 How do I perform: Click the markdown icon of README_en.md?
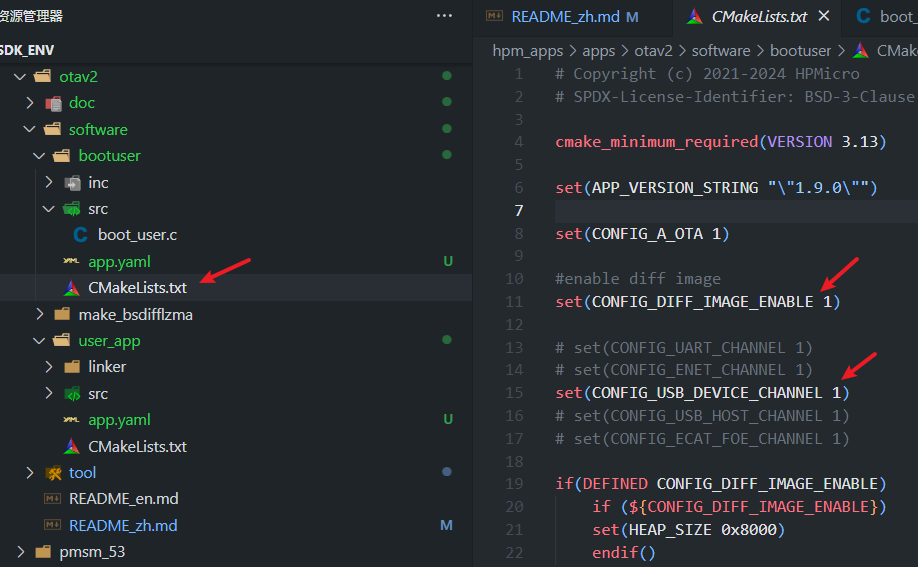click(x=53, y=498)
